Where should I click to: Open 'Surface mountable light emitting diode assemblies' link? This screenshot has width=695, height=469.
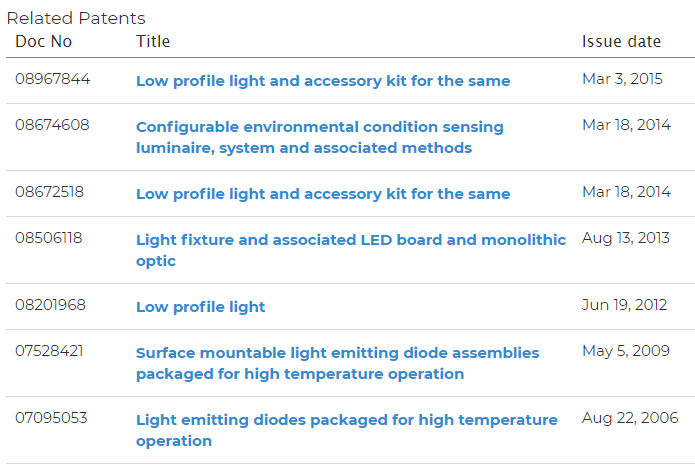tap(337, 363)
